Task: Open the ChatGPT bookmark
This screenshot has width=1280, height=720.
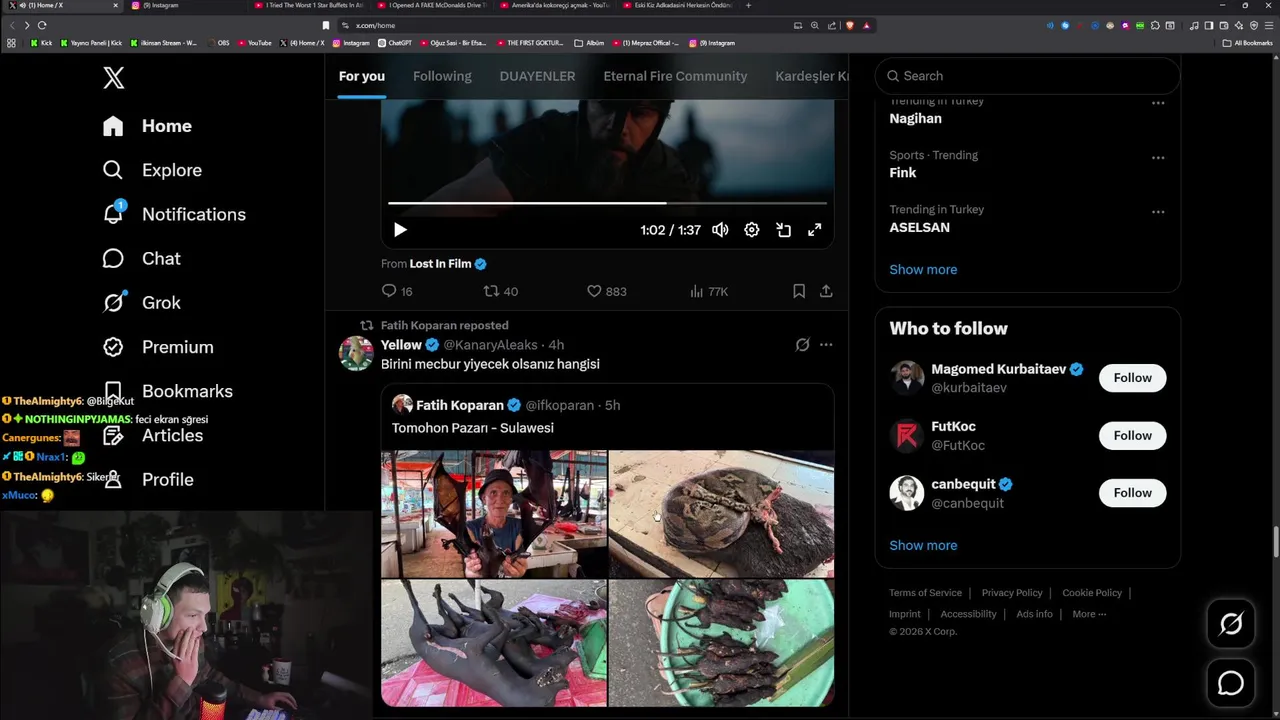Action: coord(395,43)
